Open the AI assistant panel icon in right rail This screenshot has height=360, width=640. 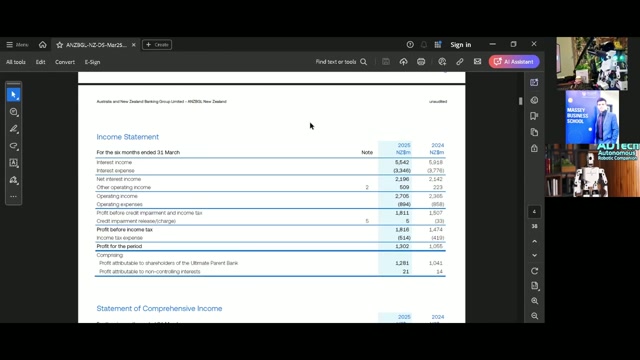click(x=534, y=82)
